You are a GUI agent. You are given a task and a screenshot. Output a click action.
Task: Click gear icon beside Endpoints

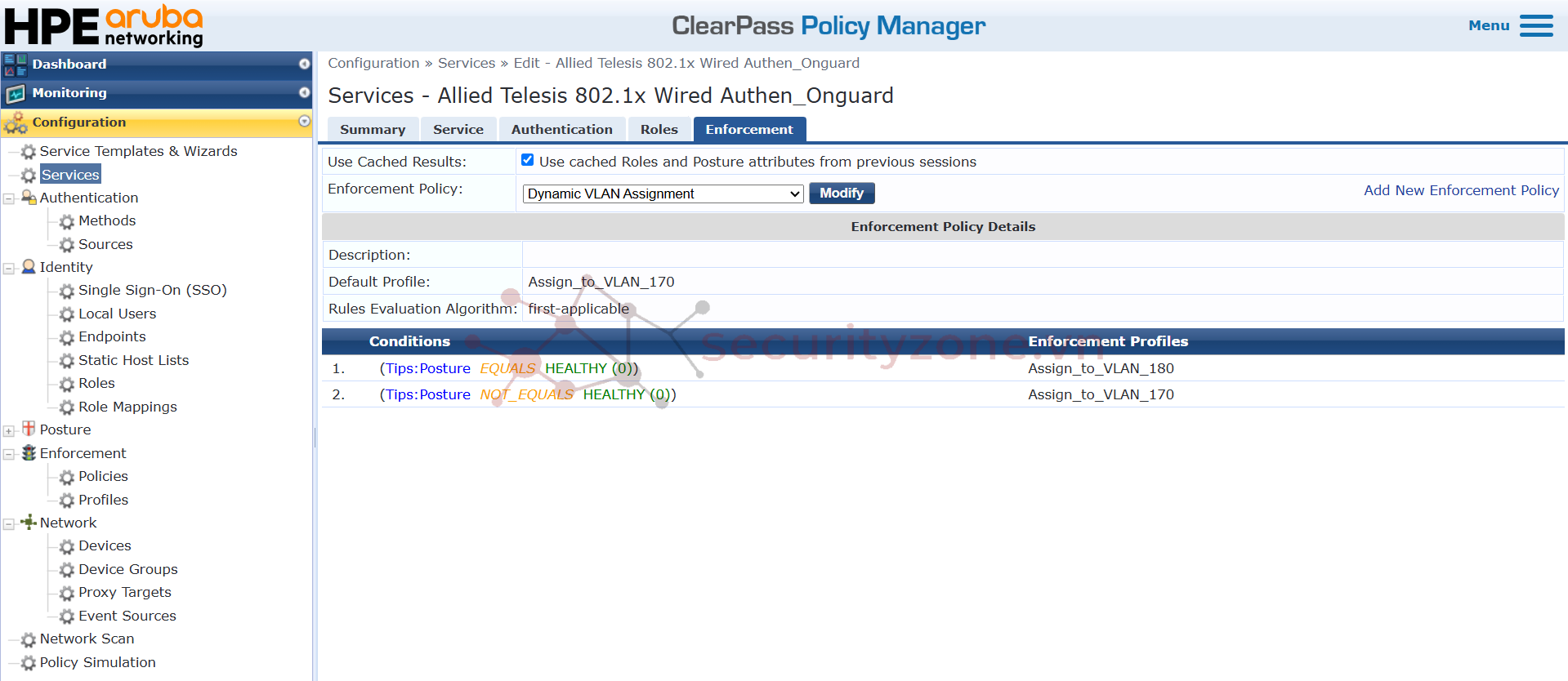pyautogui.click(x=67, y=337)
